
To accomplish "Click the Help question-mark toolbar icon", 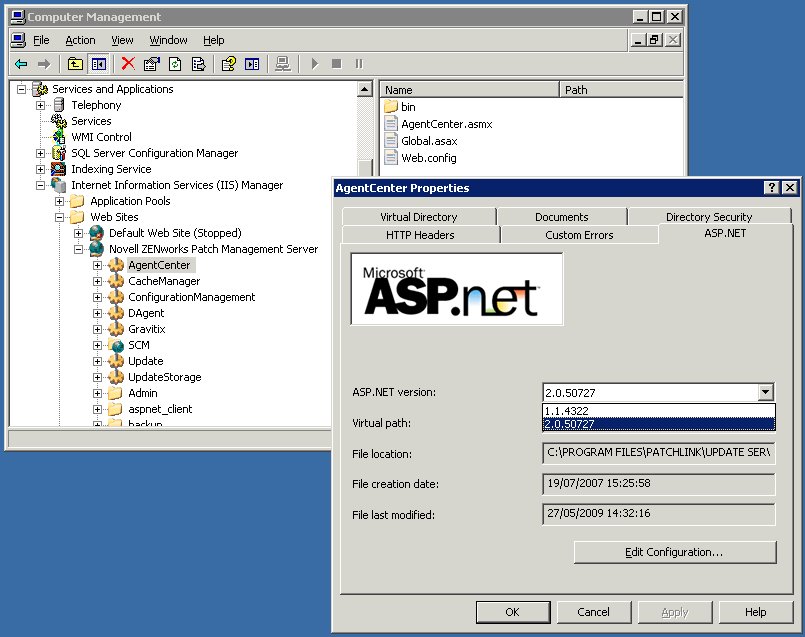I will click(228, 64).
